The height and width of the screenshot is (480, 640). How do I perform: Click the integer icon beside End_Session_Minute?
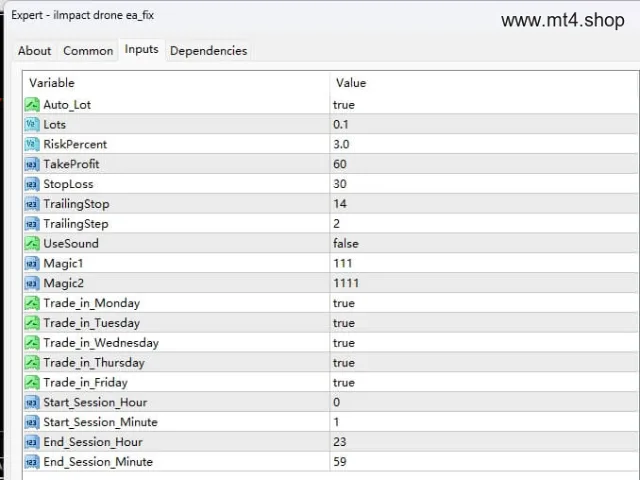32,462
